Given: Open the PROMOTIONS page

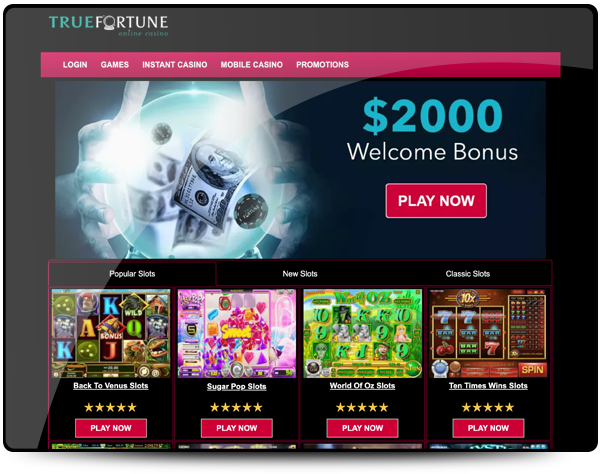Looking at the screenshot, I should tap(322, 65).
